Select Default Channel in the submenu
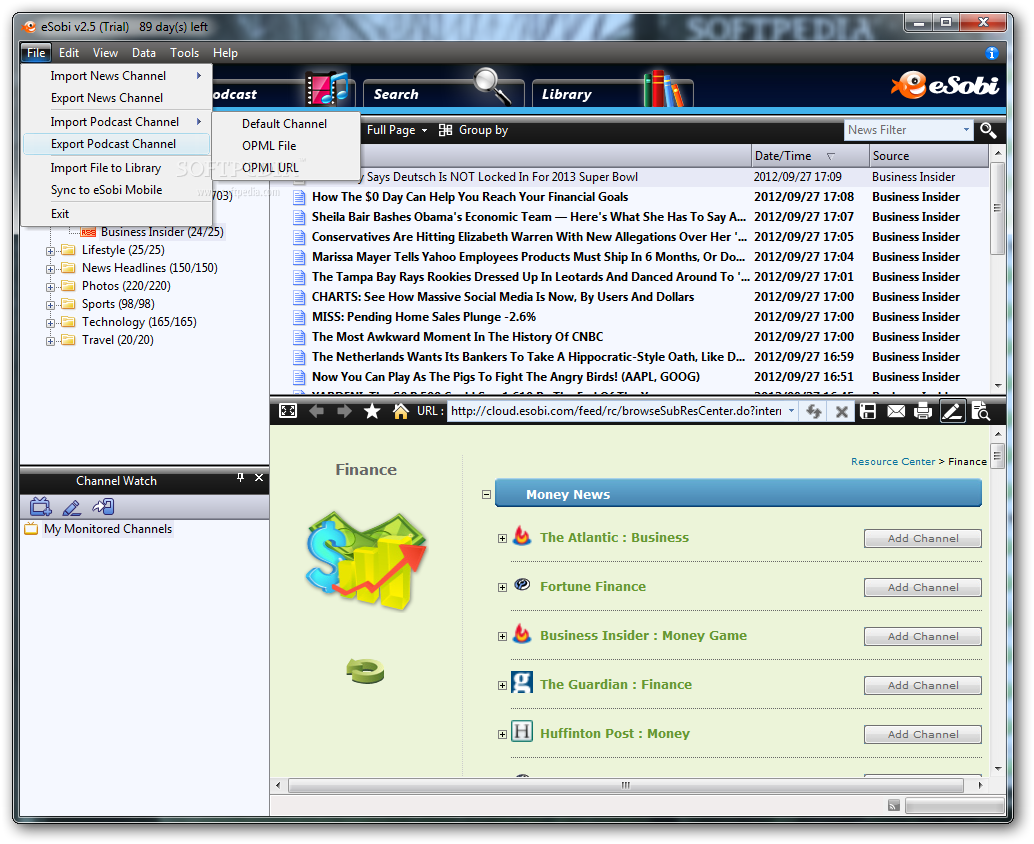1034x844 pixels. 286,124
